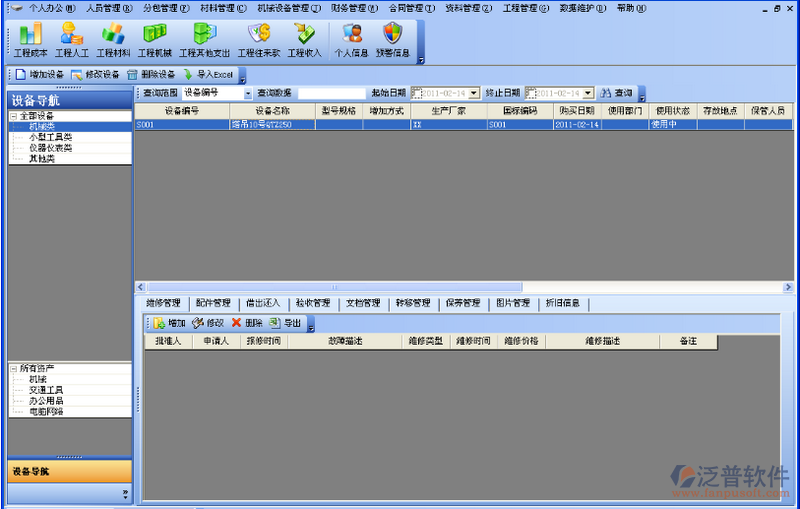This screenshot has height=509, width=800.
Task: Select 电脑网络 under 所有资产
Action: pyautogui.click(x=46, y=412)
